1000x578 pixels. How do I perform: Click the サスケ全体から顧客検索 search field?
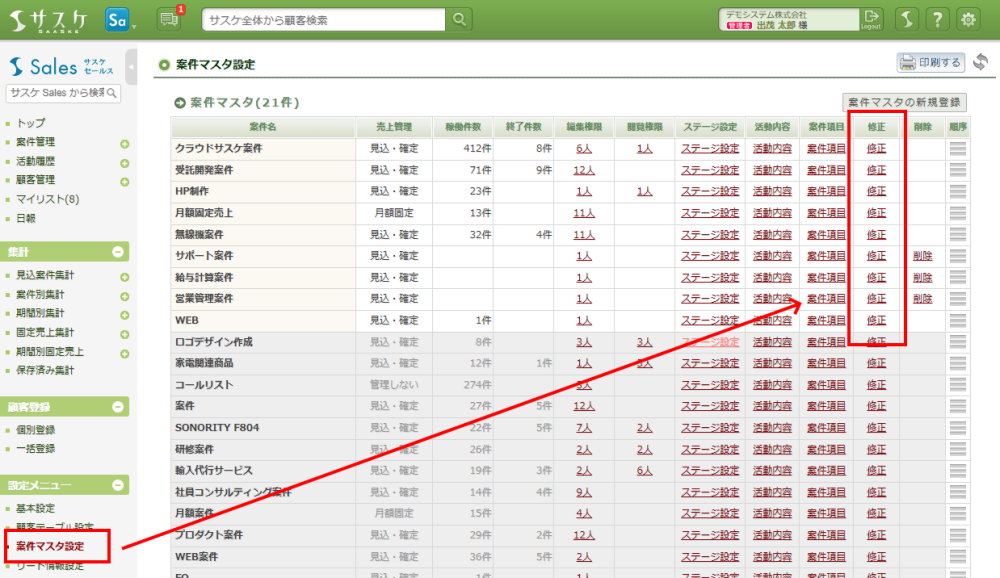[x=323, y=20]
